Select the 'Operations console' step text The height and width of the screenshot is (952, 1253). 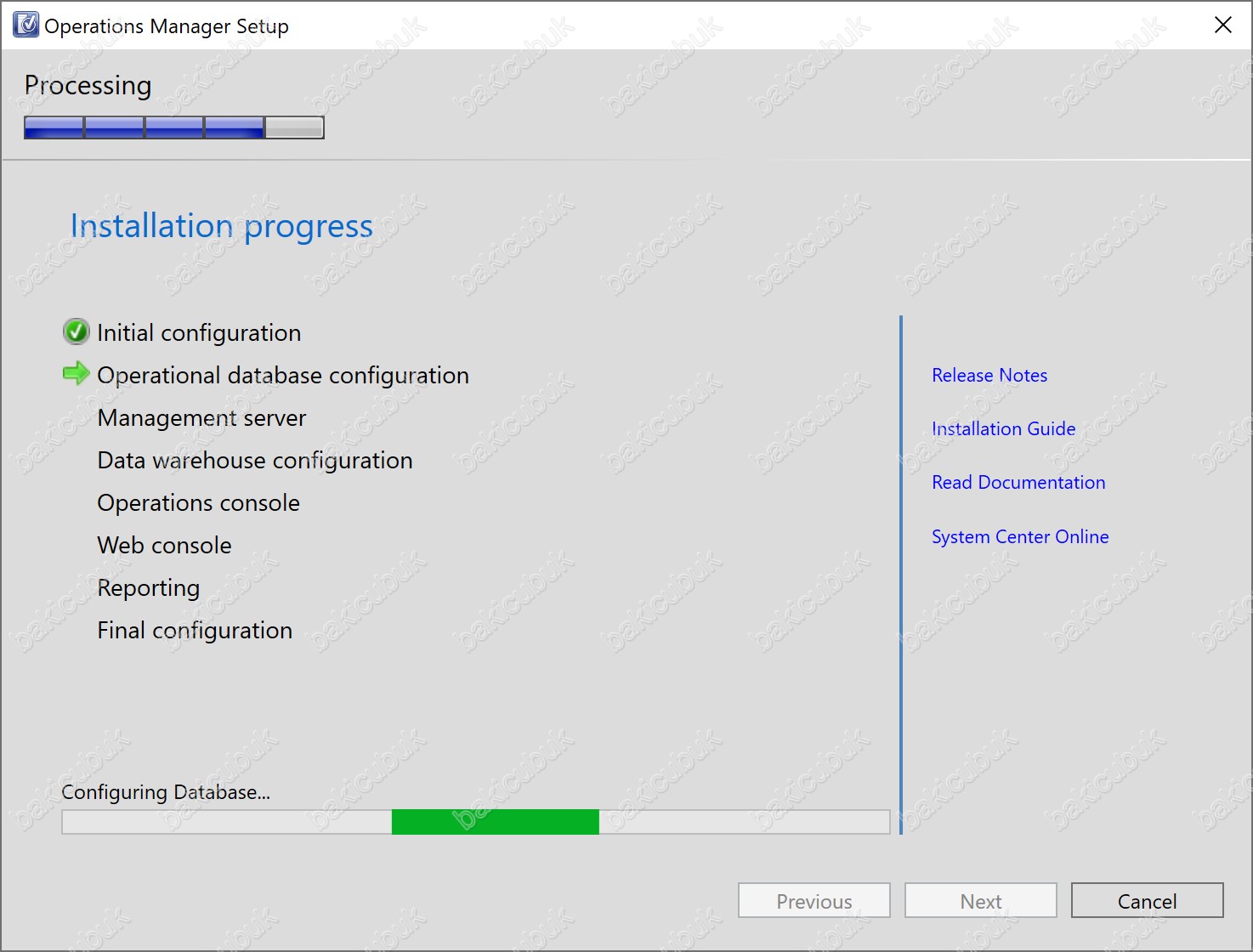pos(198,502)
